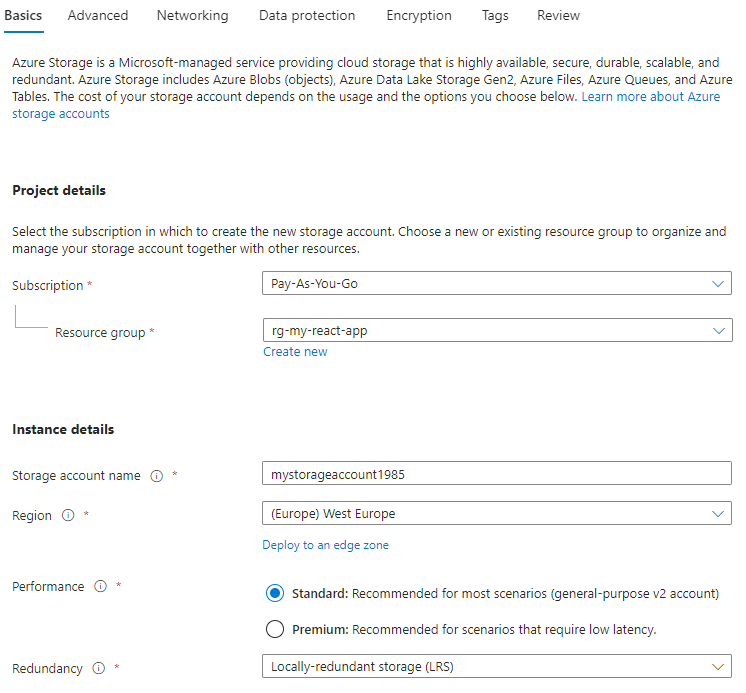This screenshot has width=746, height=693.
Task: Click the Instance details heading
Action: point(63,429)
